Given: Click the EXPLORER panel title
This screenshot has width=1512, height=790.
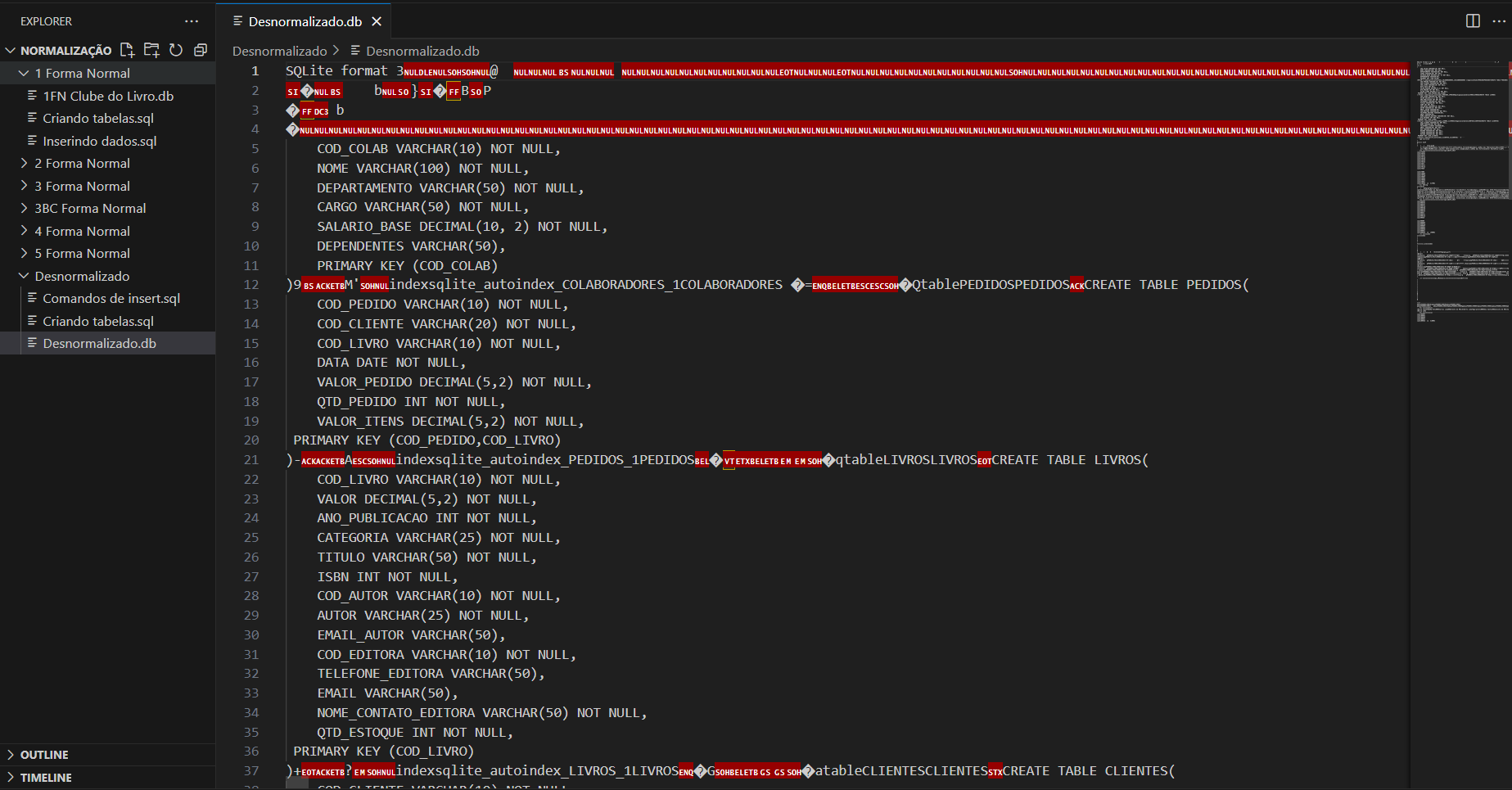Looking at the screenshot, I should tap(46, 21).
